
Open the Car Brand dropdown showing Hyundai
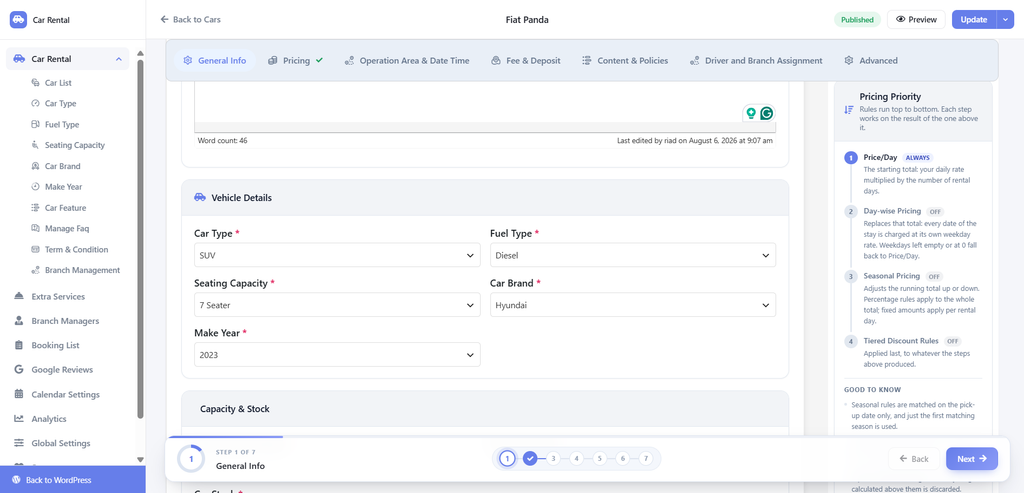[x=633, y=305]
